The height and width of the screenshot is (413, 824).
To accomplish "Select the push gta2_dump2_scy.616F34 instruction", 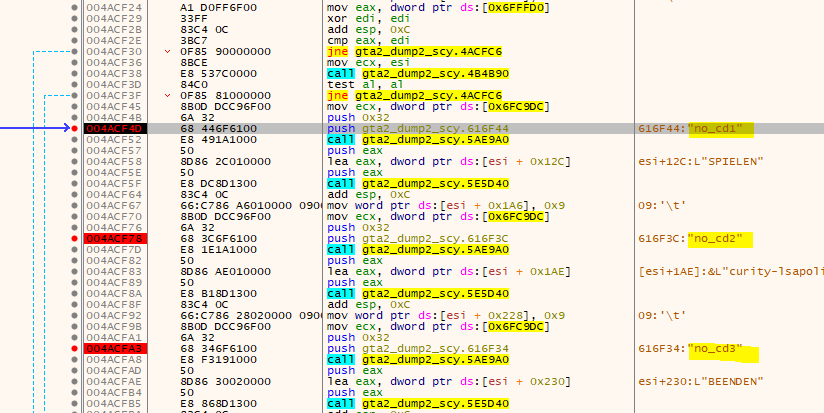I will pos(418,348).
